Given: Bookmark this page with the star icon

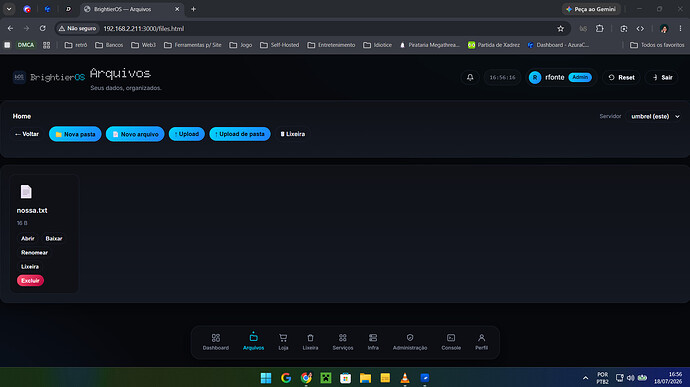Looking at the screenshot, I should (x=560, y=29).
